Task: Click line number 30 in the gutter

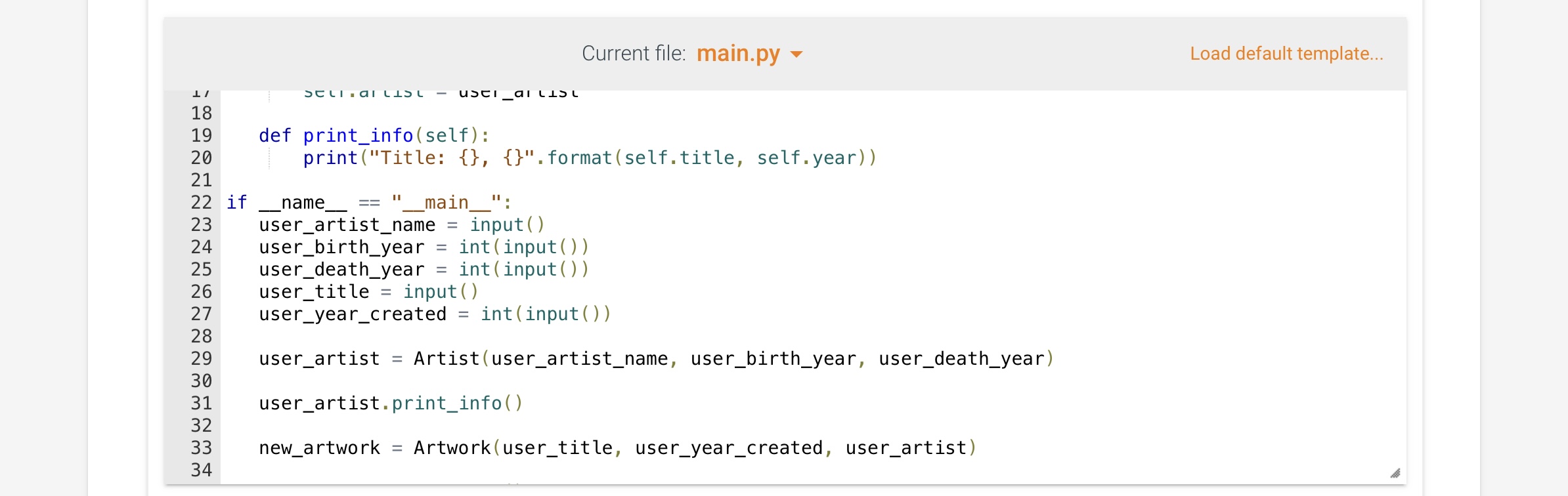Action: 202,381
